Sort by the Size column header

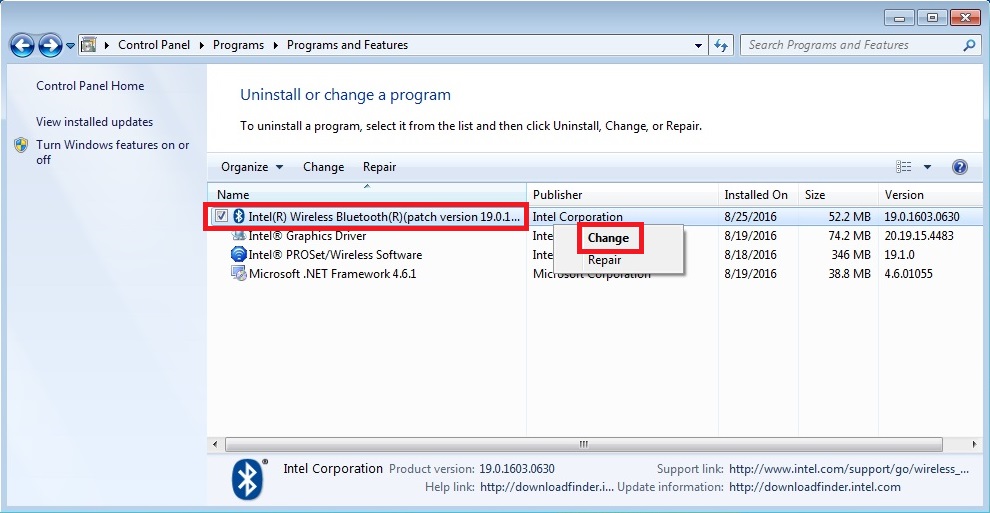point(838,194)
